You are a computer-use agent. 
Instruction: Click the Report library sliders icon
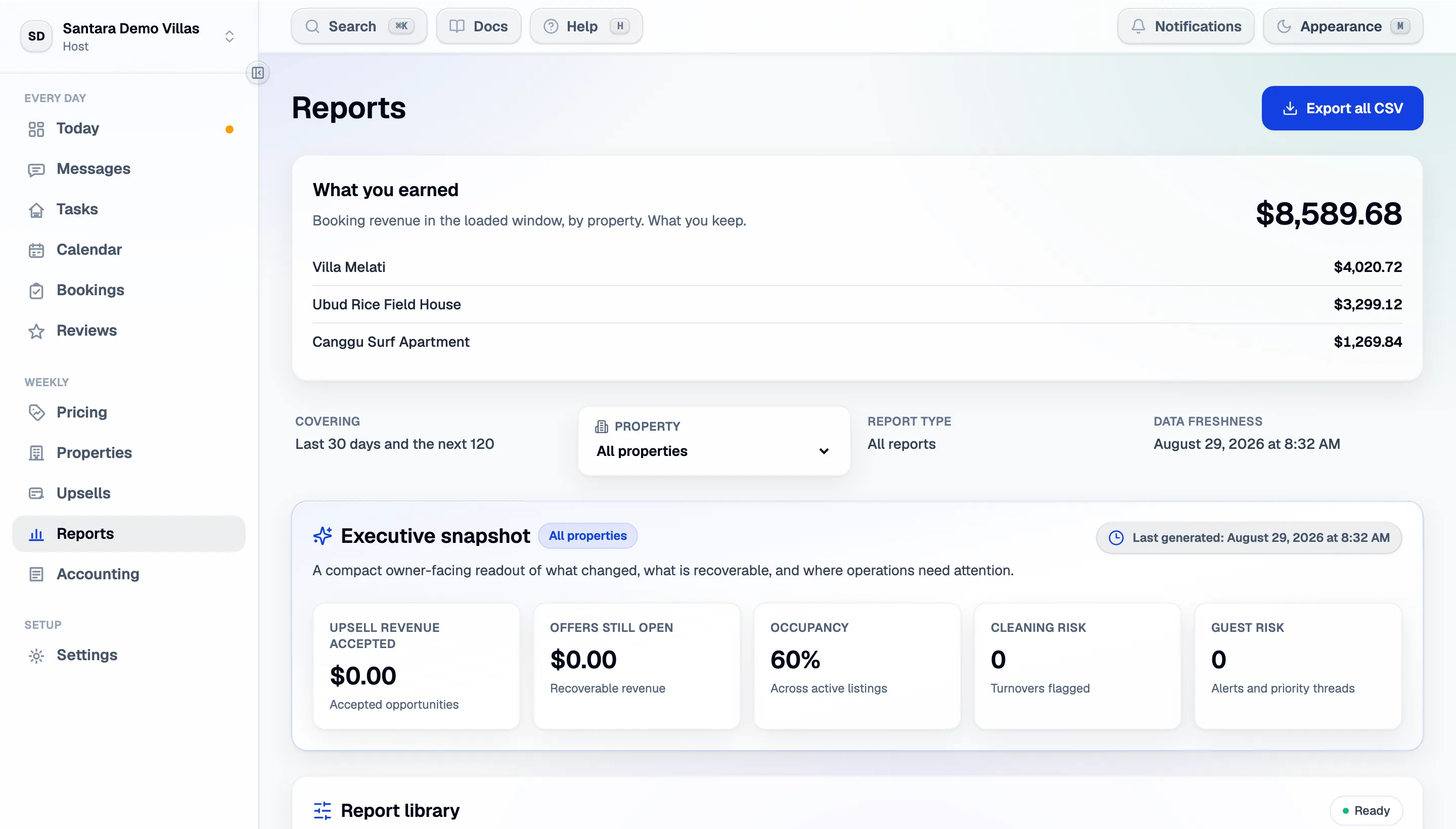coord(322,810)
